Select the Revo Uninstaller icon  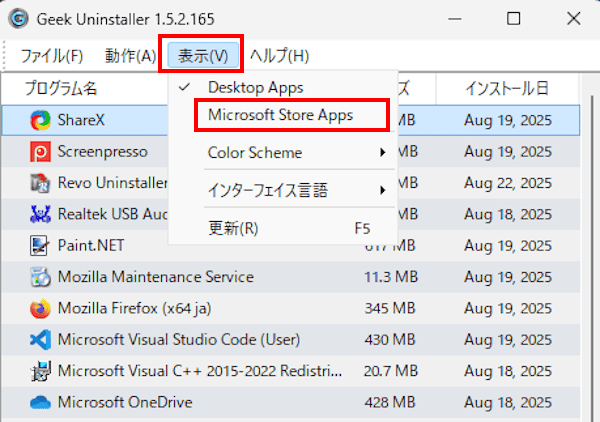point(40,183)
